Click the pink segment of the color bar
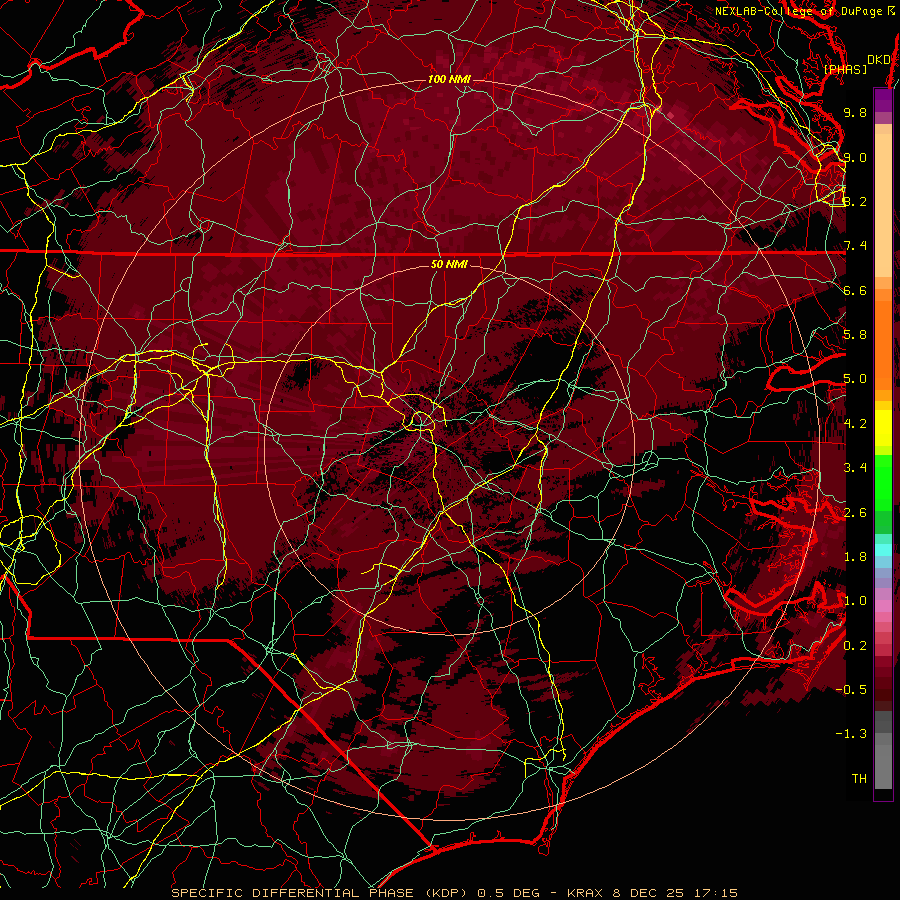This screenshot has height=900, width=900. pos(883,606)
